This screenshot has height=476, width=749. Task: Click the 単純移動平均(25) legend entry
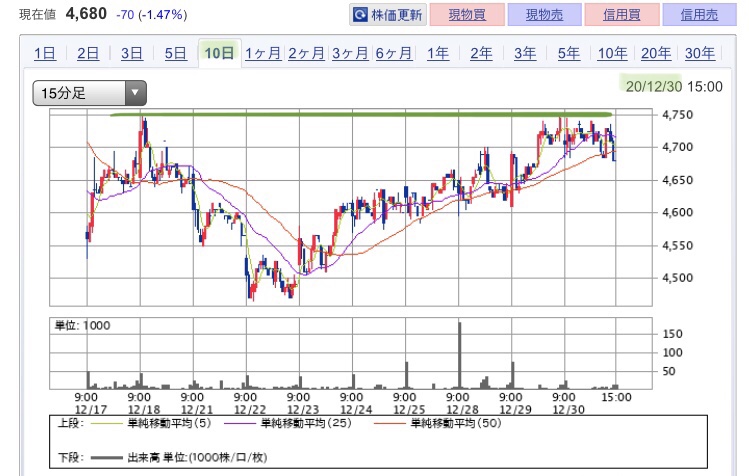click(288, 423)
